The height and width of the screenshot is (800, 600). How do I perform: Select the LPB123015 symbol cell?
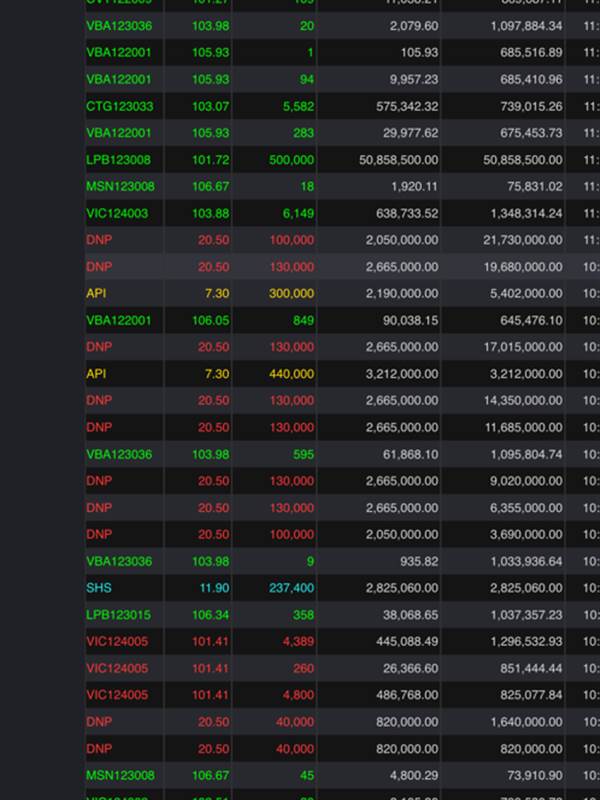(x=118, y=615)
